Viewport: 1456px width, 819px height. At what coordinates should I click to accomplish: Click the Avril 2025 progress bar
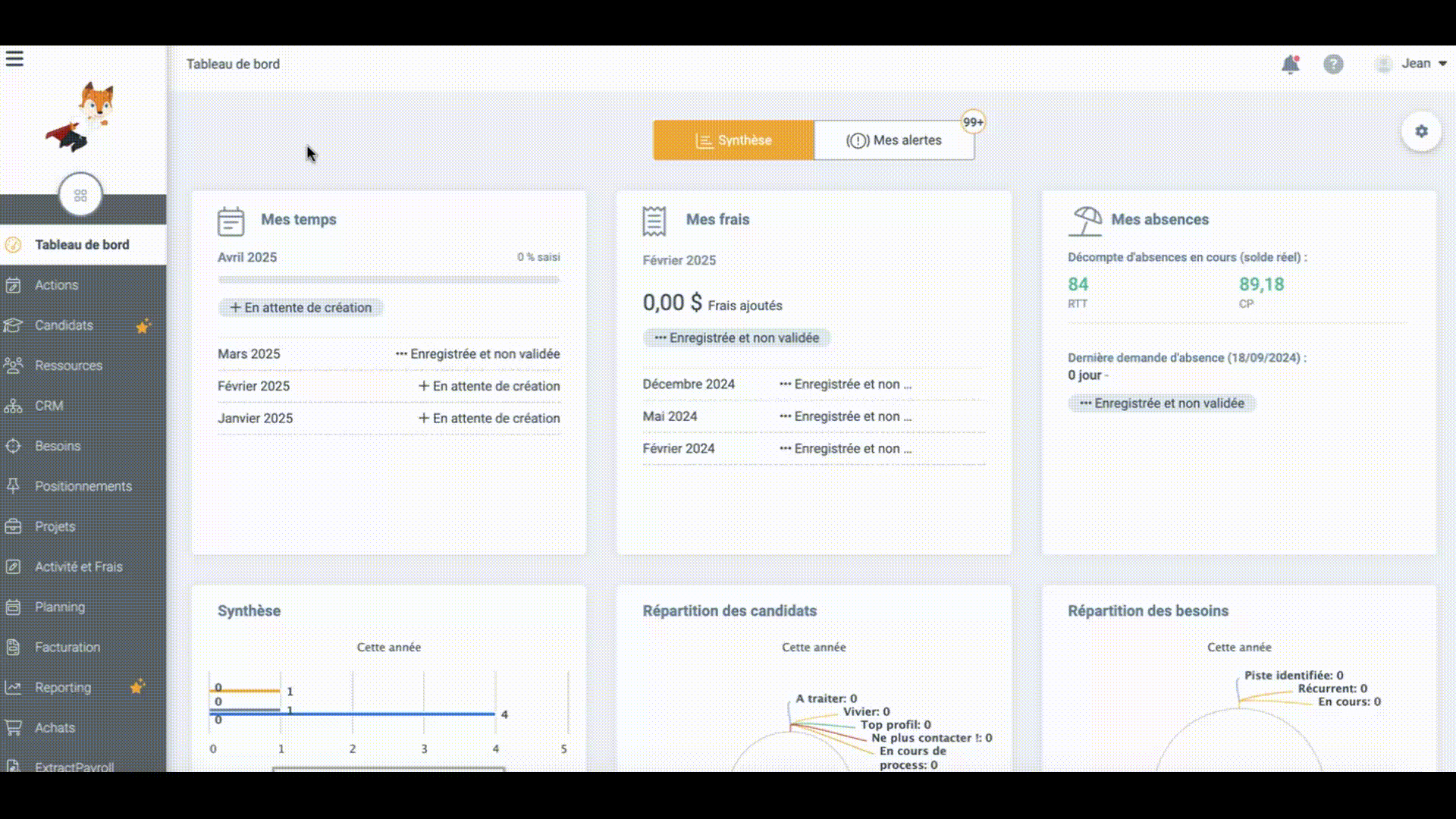click(389, 280)
